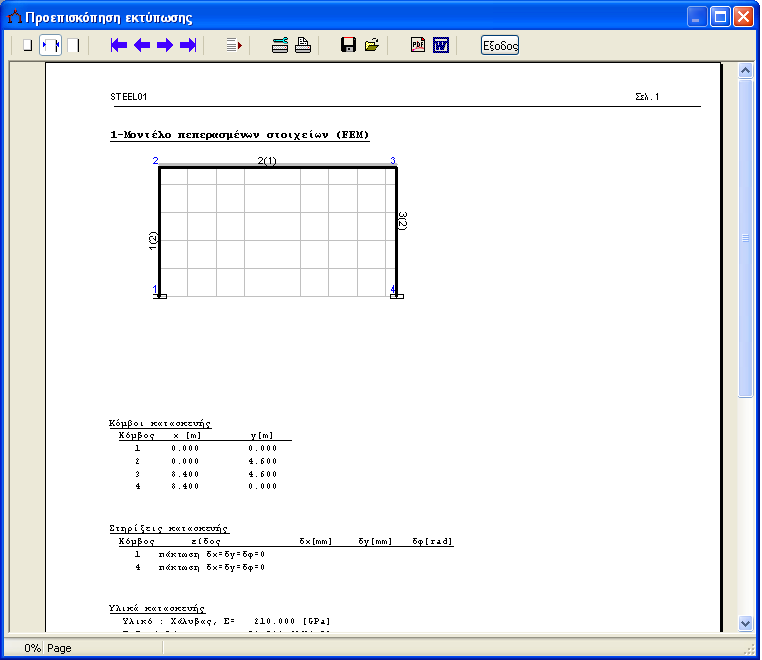Viewport: 762px width, 660px height.
Task: Click the STEEL01 header text
Action: click(129, 97)
